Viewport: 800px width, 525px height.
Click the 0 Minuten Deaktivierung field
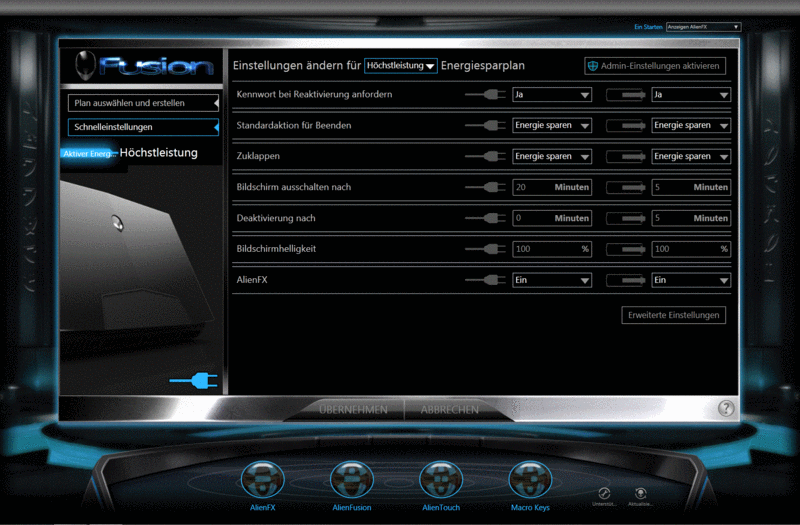pyautogui.click(x=552, y=218)
